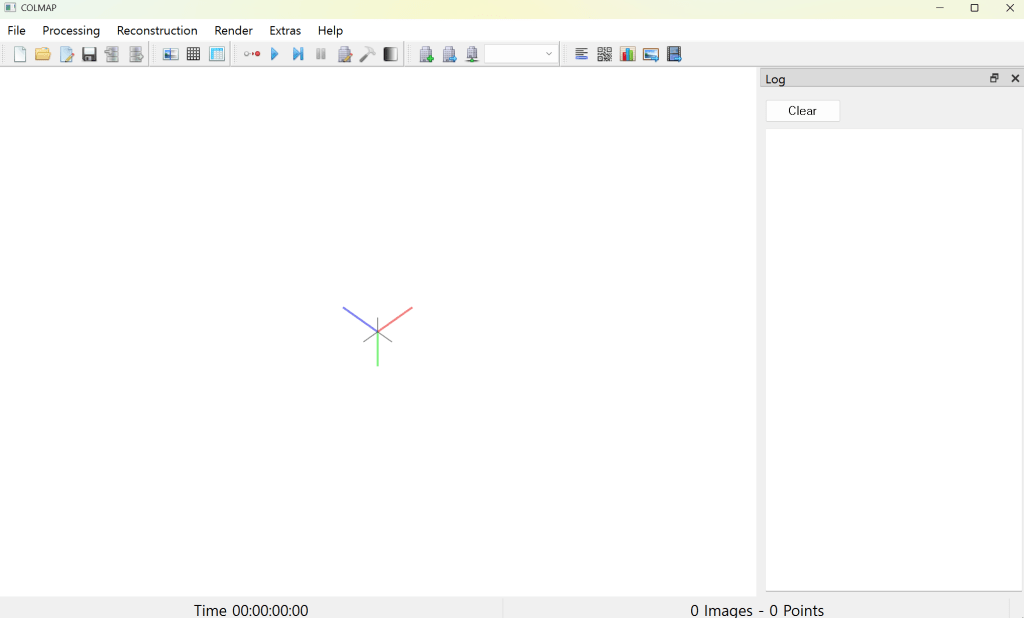This screenshot has height=618, width=1024.
Task: Open Database management toolbar icon
Action: tap(217, 54)
